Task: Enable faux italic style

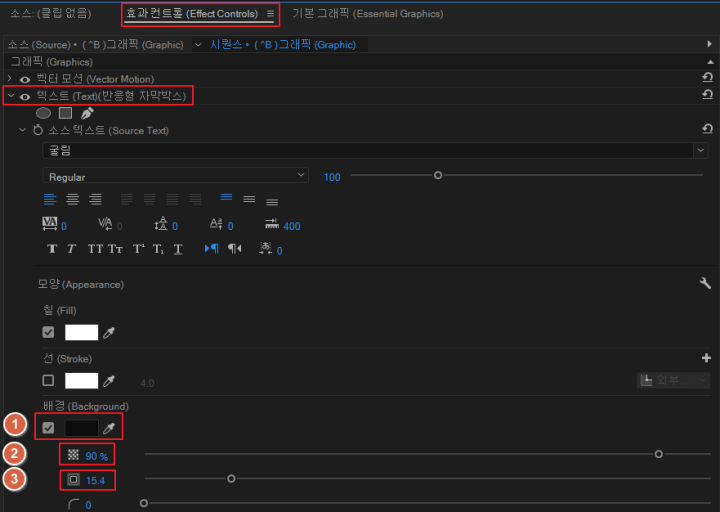Action: point(71,249)
